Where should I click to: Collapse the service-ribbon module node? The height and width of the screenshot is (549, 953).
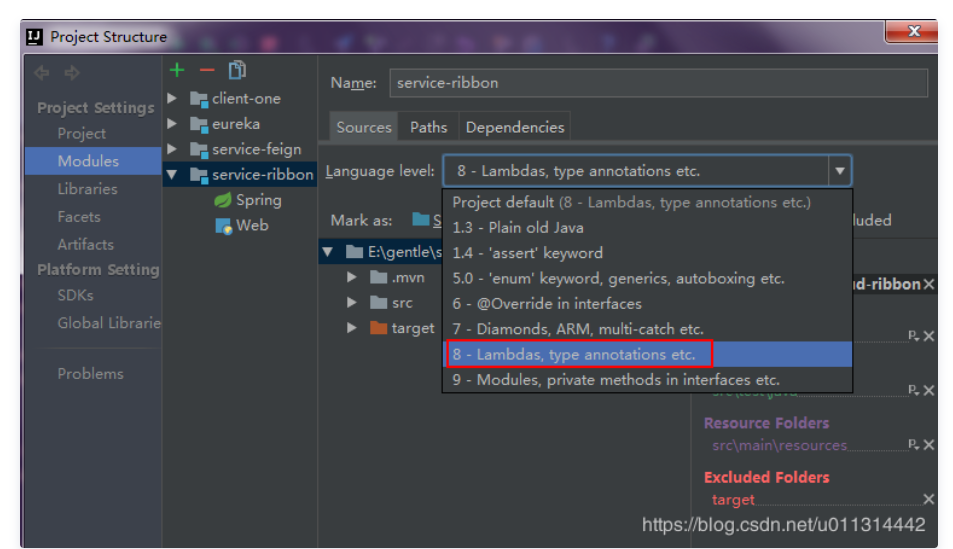click(172, 175)
